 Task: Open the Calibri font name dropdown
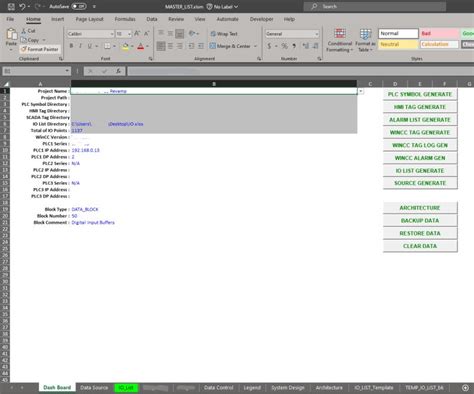(x=111, y=34)
